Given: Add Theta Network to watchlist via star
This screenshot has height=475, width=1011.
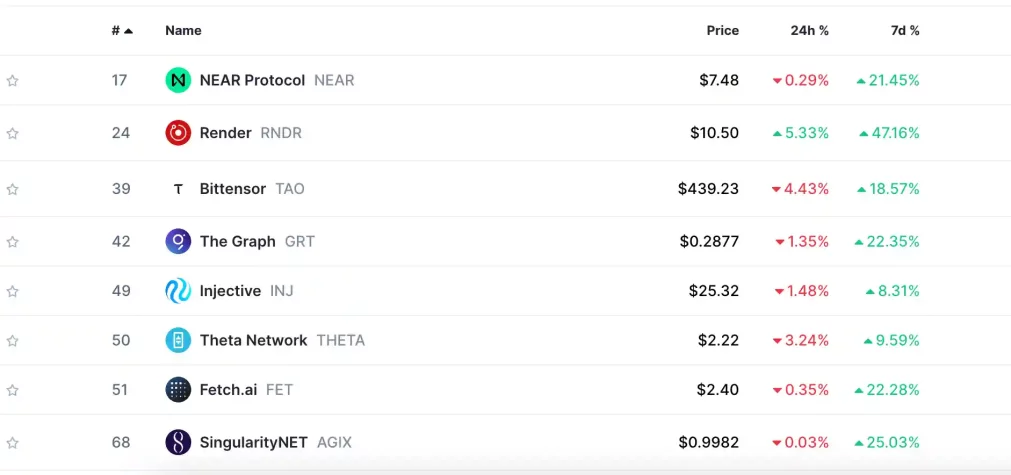Looking at the screenshot, I should (13, 341).
